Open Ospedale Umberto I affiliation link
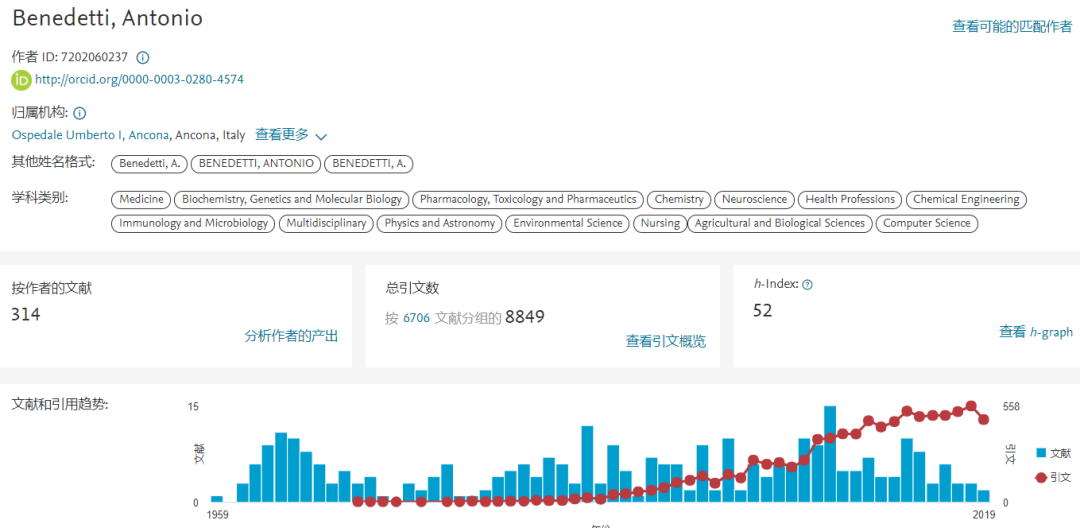This screenshot has height=528, width=1080. tap(90, 135)
